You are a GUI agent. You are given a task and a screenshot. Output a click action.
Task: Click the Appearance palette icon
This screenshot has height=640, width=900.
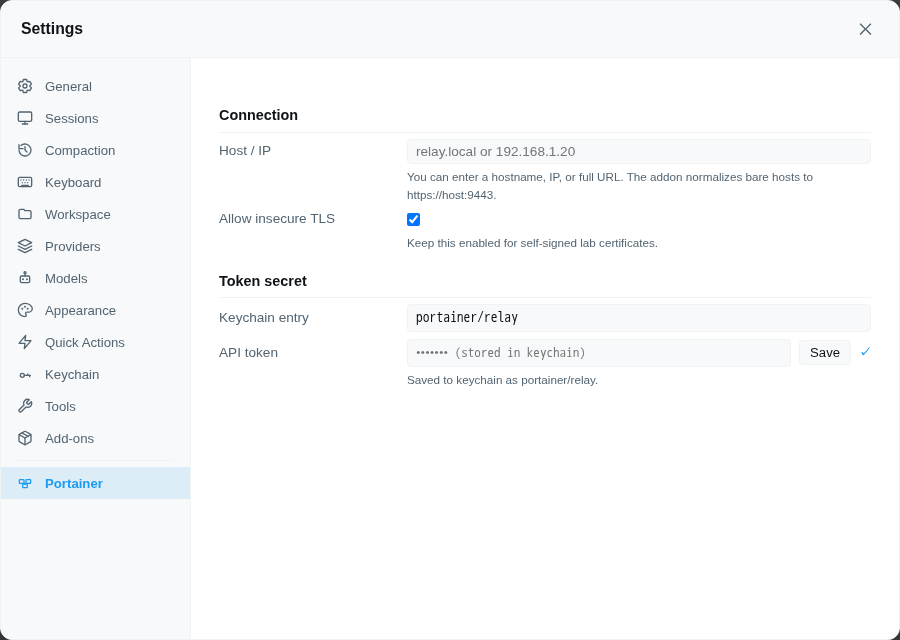click(25, 311)
